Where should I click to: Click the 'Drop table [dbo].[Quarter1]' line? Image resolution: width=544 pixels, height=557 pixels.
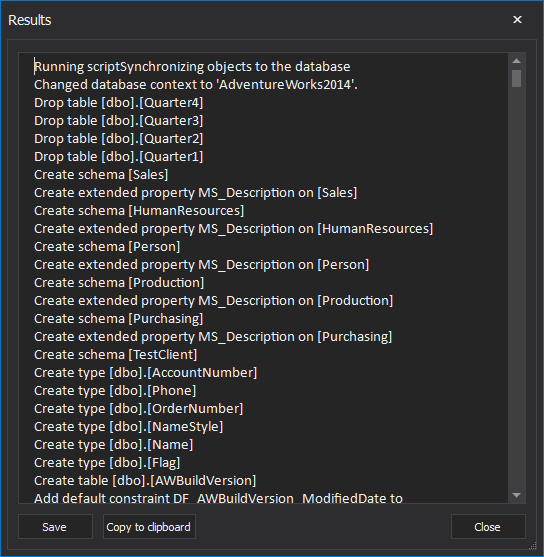coord(119,157)
